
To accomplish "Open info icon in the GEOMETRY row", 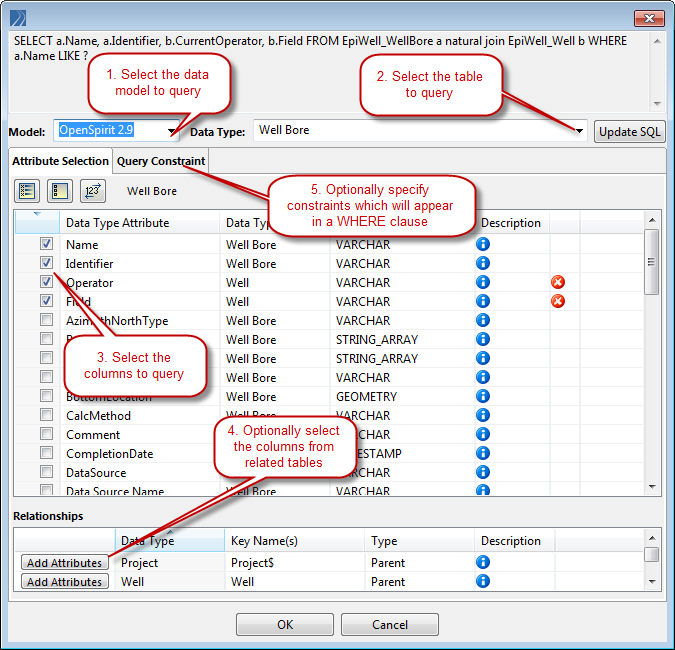I will point(483,396).
